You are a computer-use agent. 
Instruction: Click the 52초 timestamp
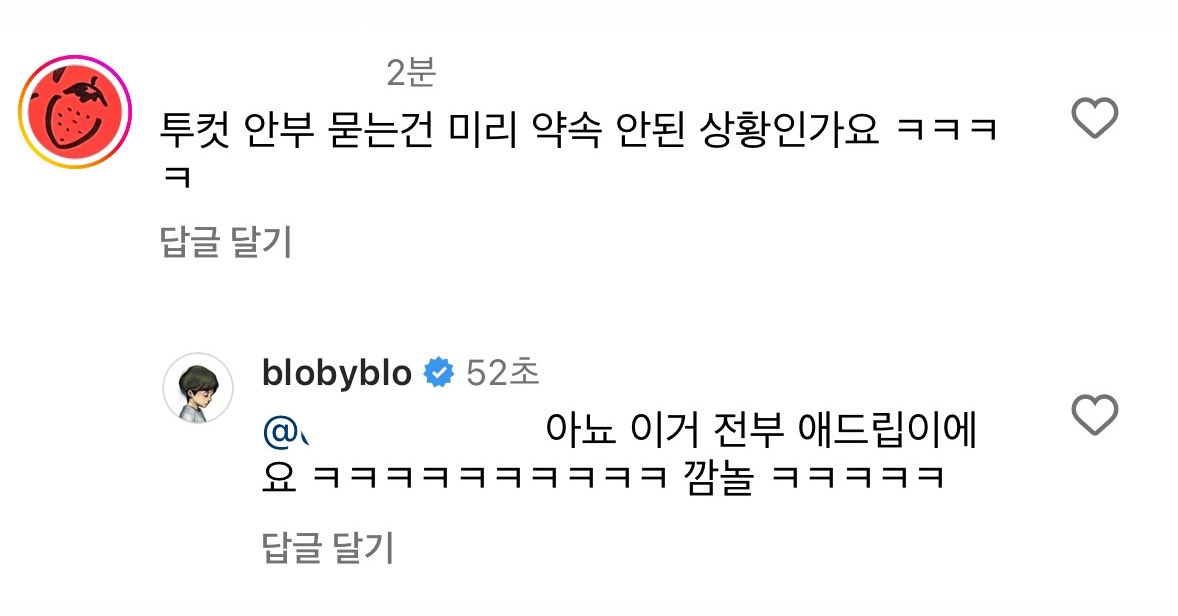pos(503,373)
